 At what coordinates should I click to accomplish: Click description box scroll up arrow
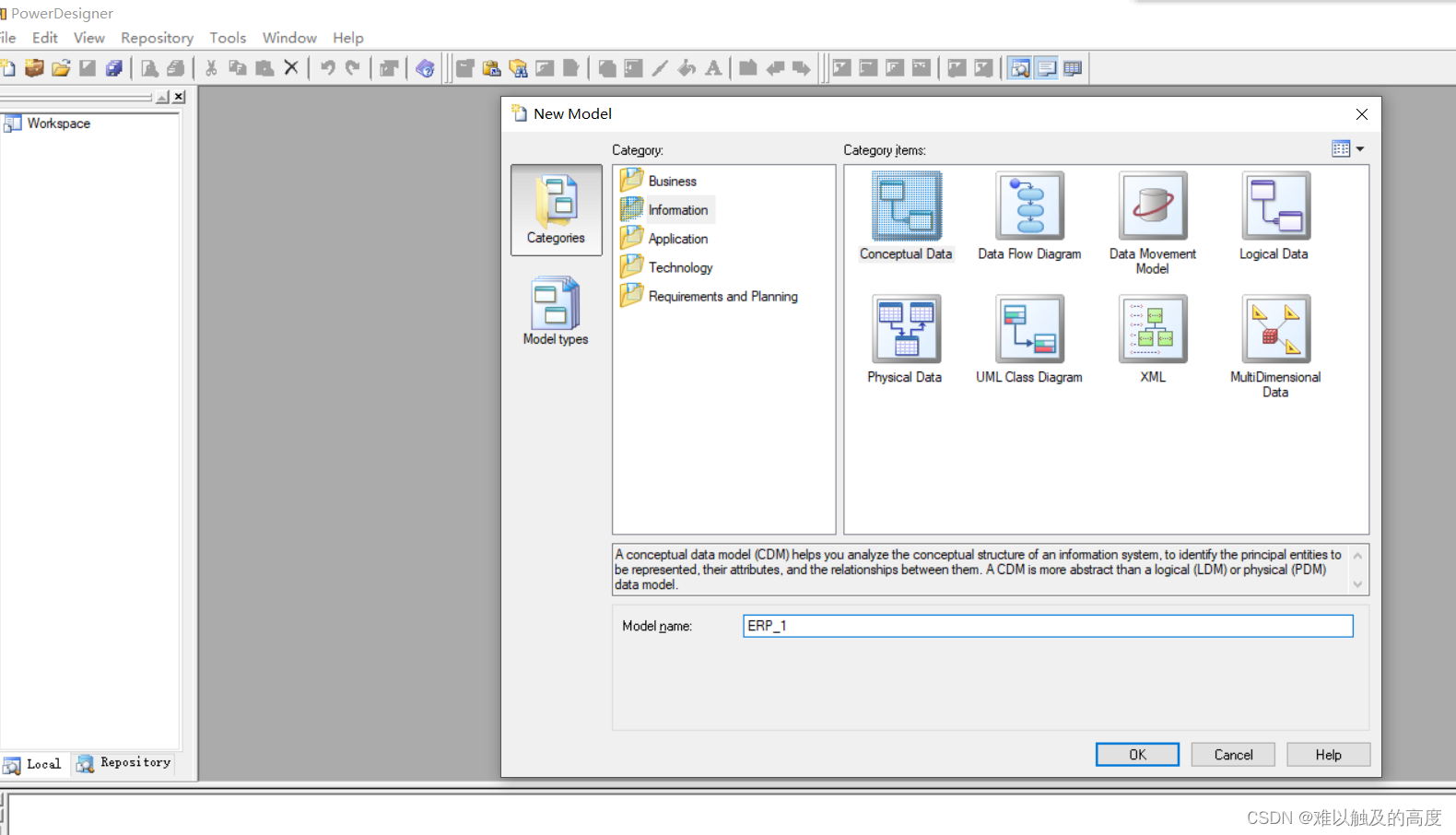point(1357,556)
